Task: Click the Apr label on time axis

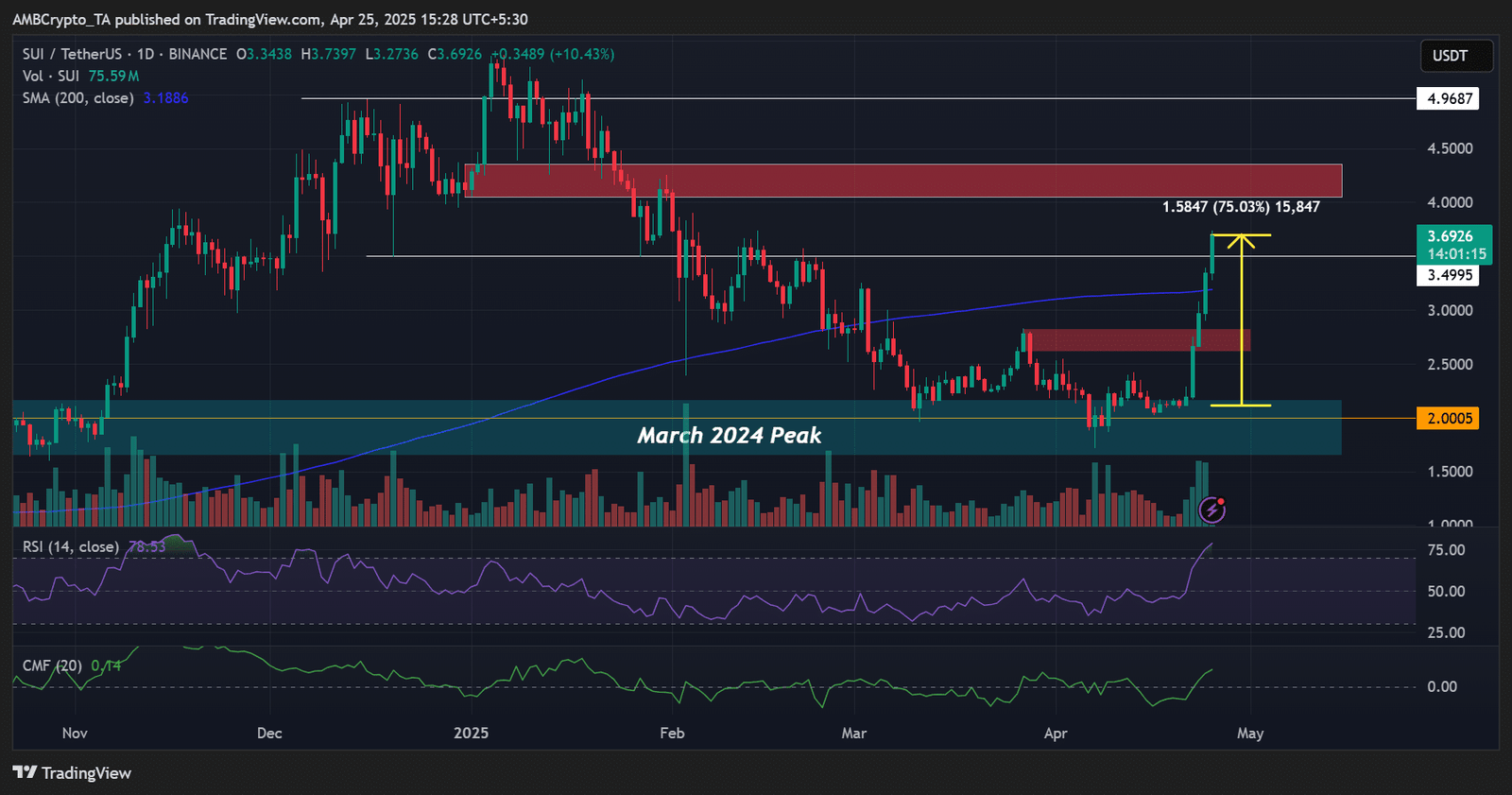Action: 1056,733
